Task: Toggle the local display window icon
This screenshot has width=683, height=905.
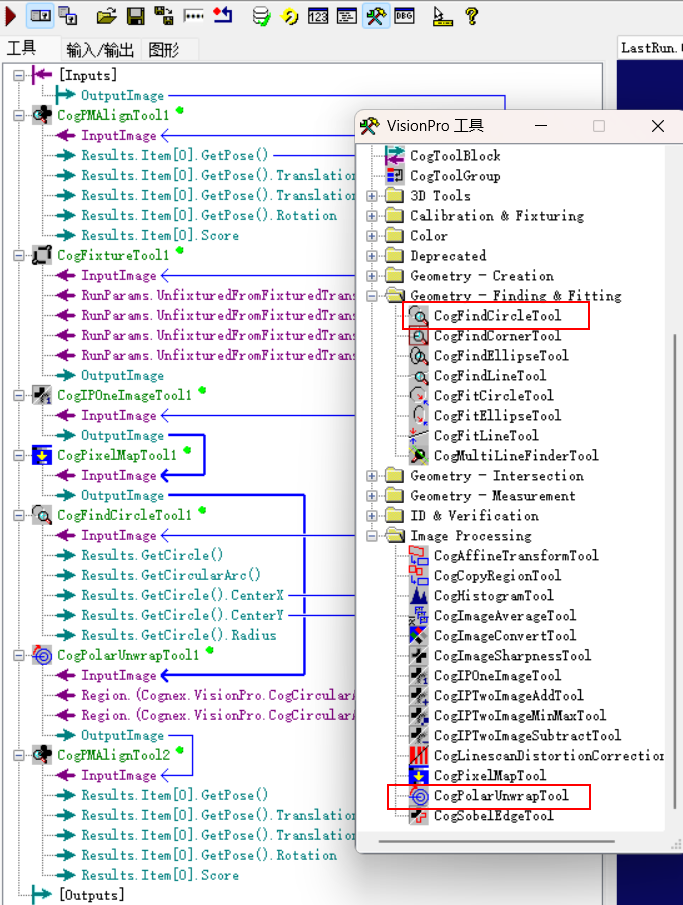Action: click(x=40, y=16)
